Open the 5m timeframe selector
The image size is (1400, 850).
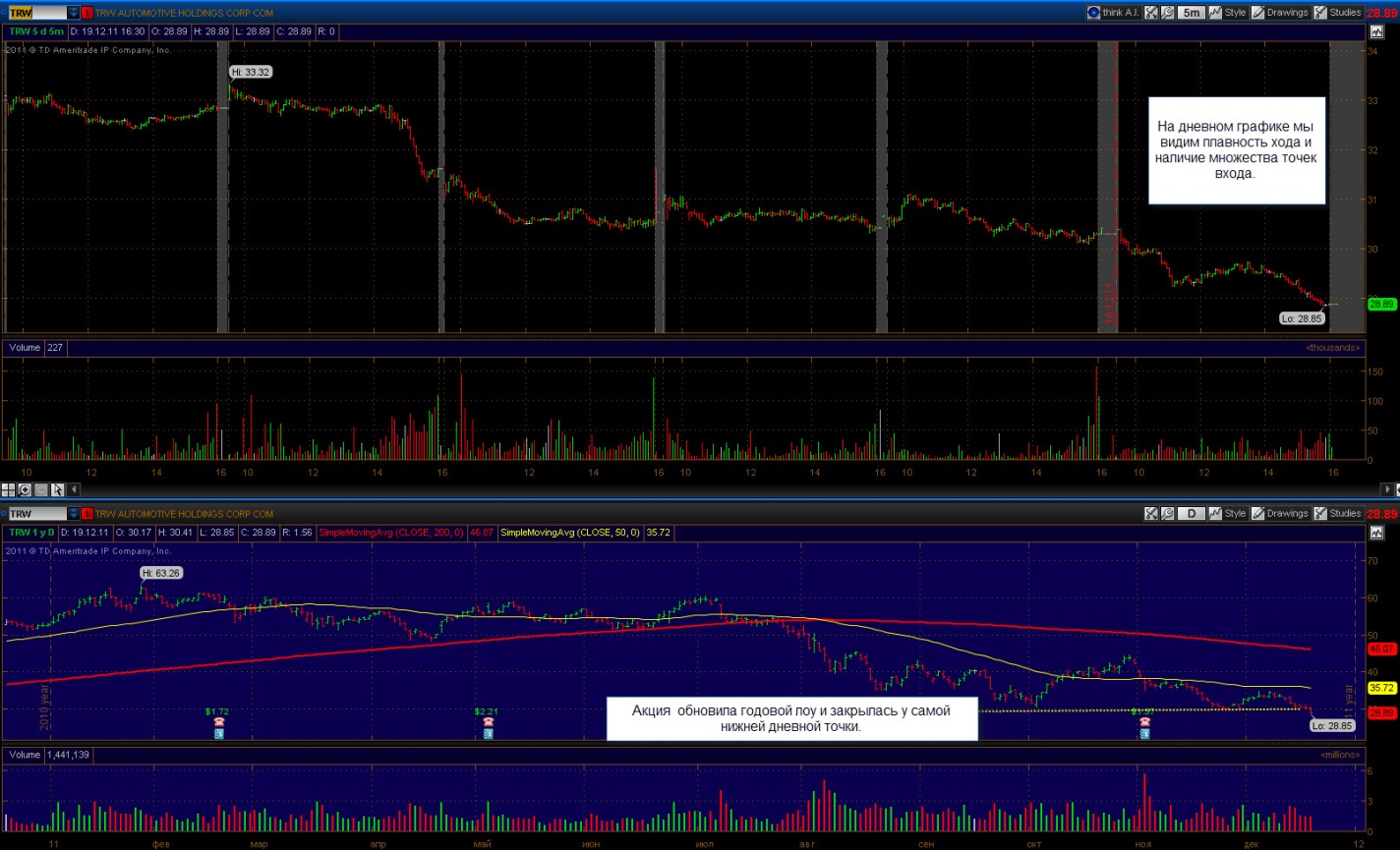(1191, 13)
